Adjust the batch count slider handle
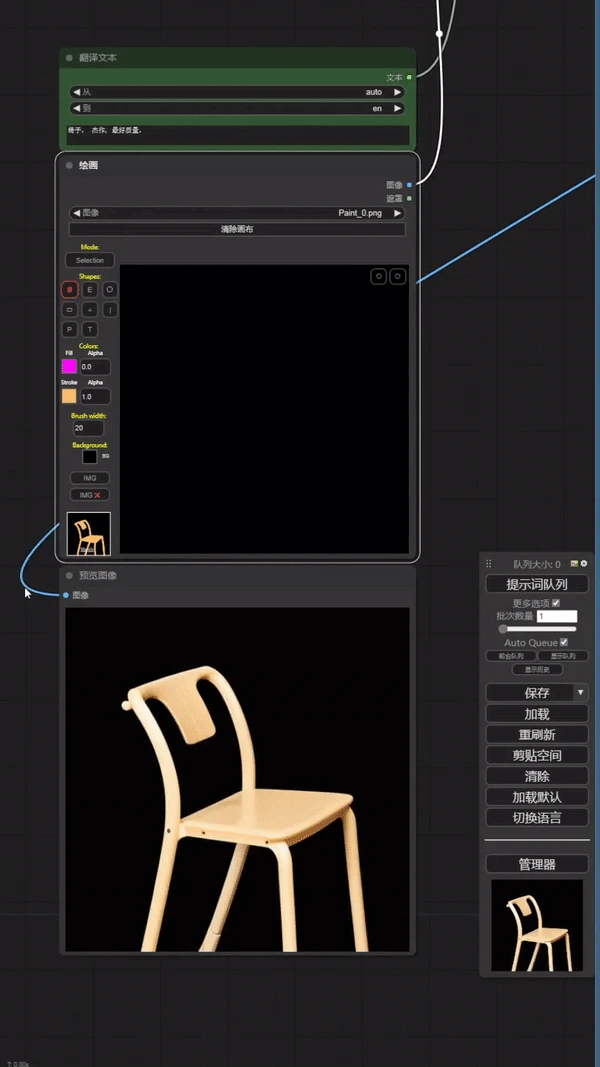The height and width of the screenshot is (1067, 600). pos(503,629)
